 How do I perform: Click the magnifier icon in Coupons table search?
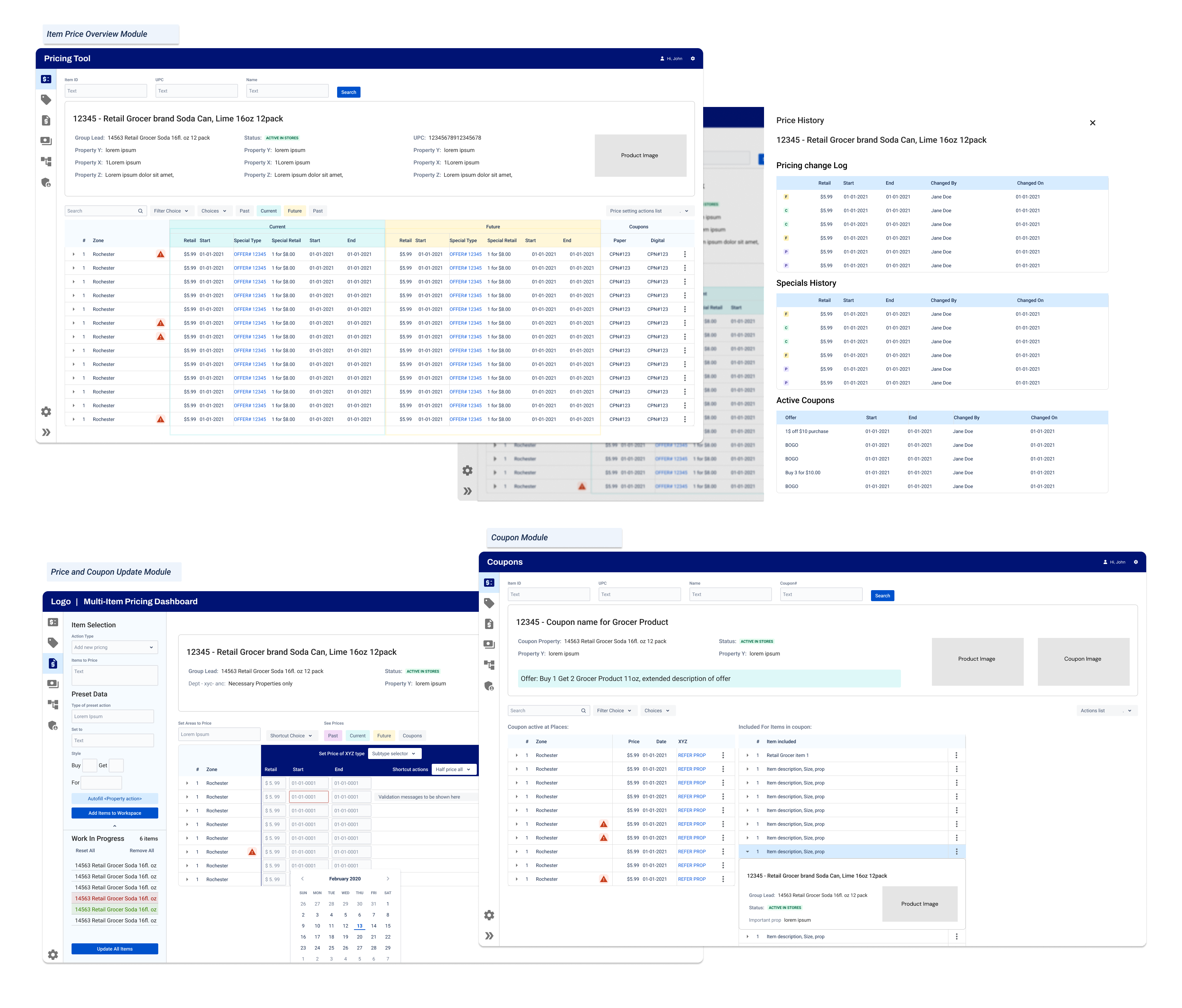click(583, 711)
